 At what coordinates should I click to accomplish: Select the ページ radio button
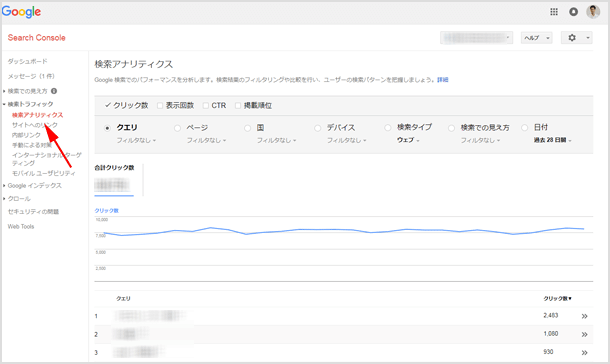[177, 128]
